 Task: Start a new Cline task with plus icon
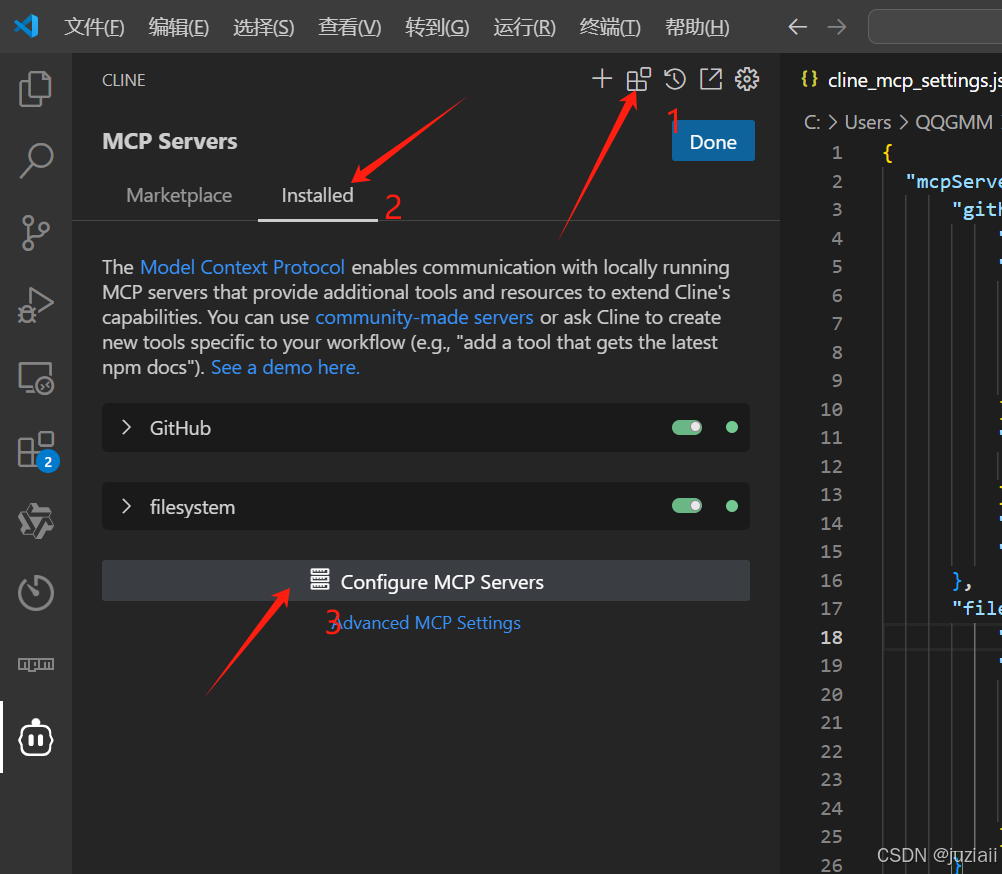pyautogui.click(x=601, y=79)
